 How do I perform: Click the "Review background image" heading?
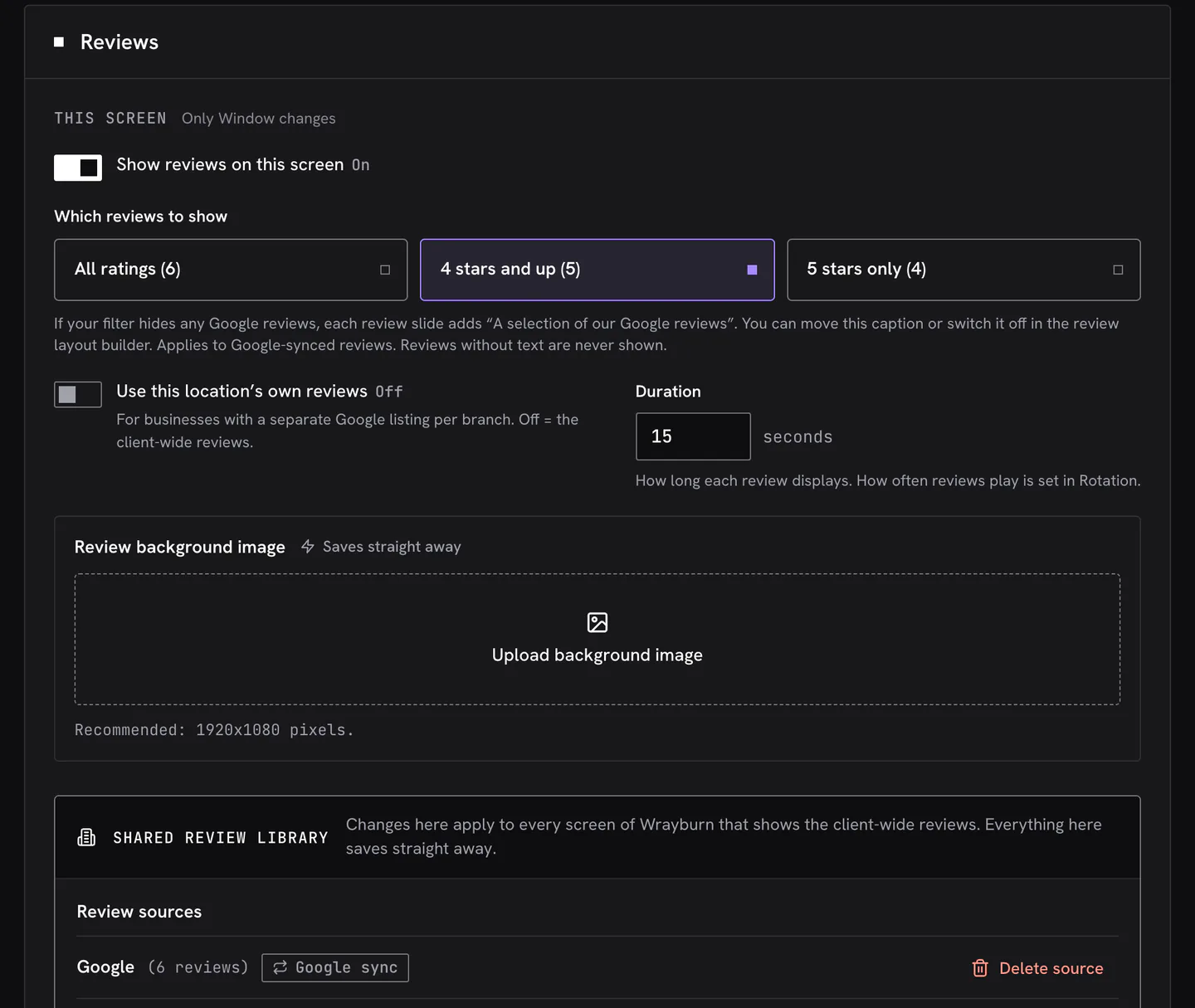click(180, 547)
